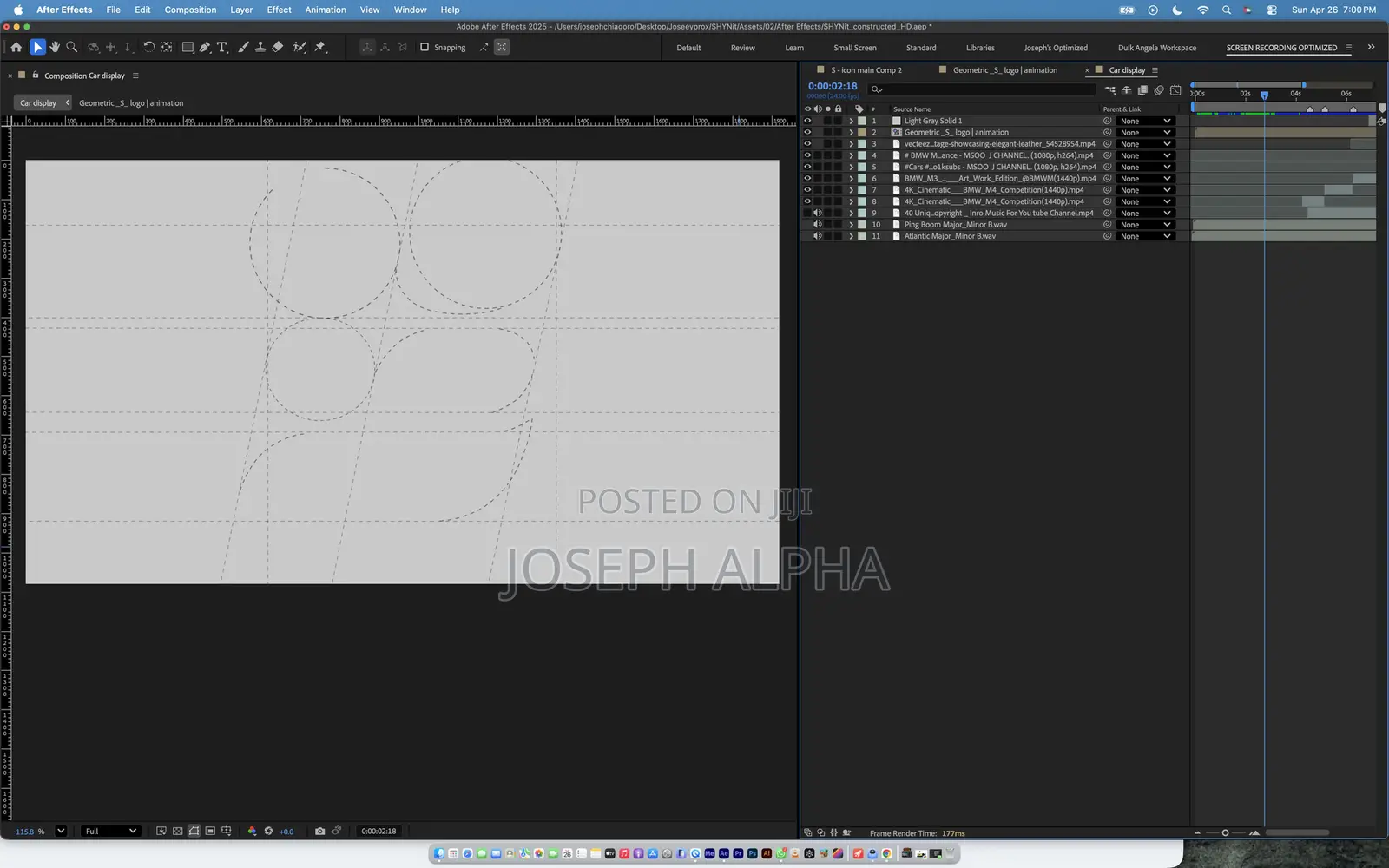Select the Zoom magnifier tool
The height and width of the screenshot is (868, 1389).
(72, 47)
